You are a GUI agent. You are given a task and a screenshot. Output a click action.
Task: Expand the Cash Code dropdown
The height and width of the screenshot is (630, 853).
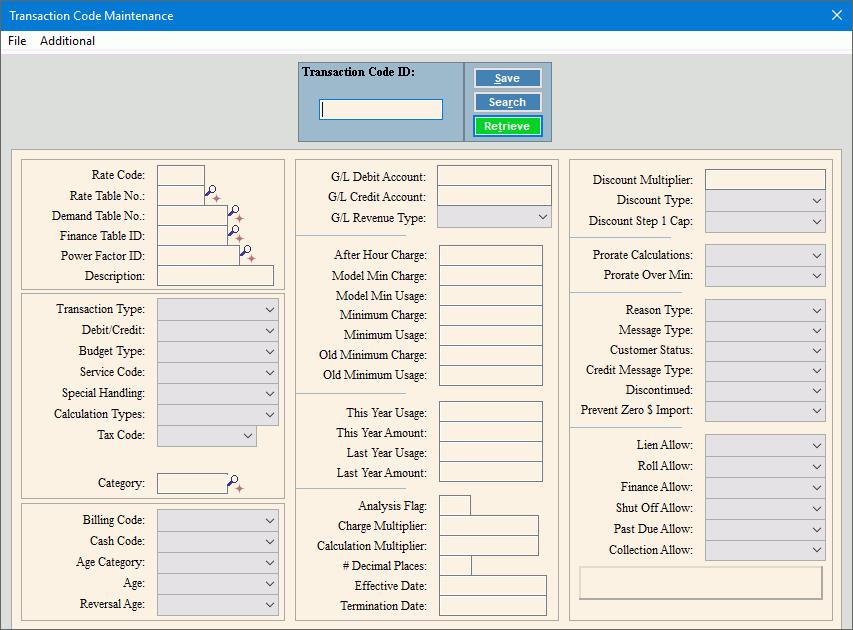pos(218,541)
